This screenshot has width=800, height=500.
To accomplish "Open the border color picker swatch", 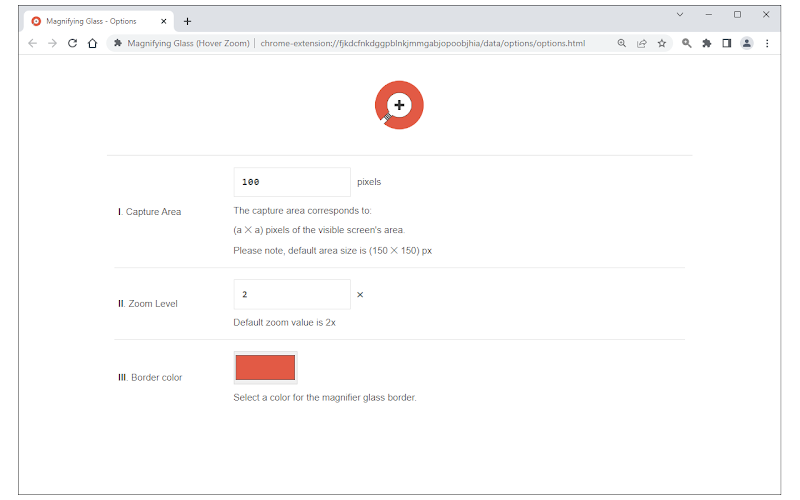I will pos(265,367).
